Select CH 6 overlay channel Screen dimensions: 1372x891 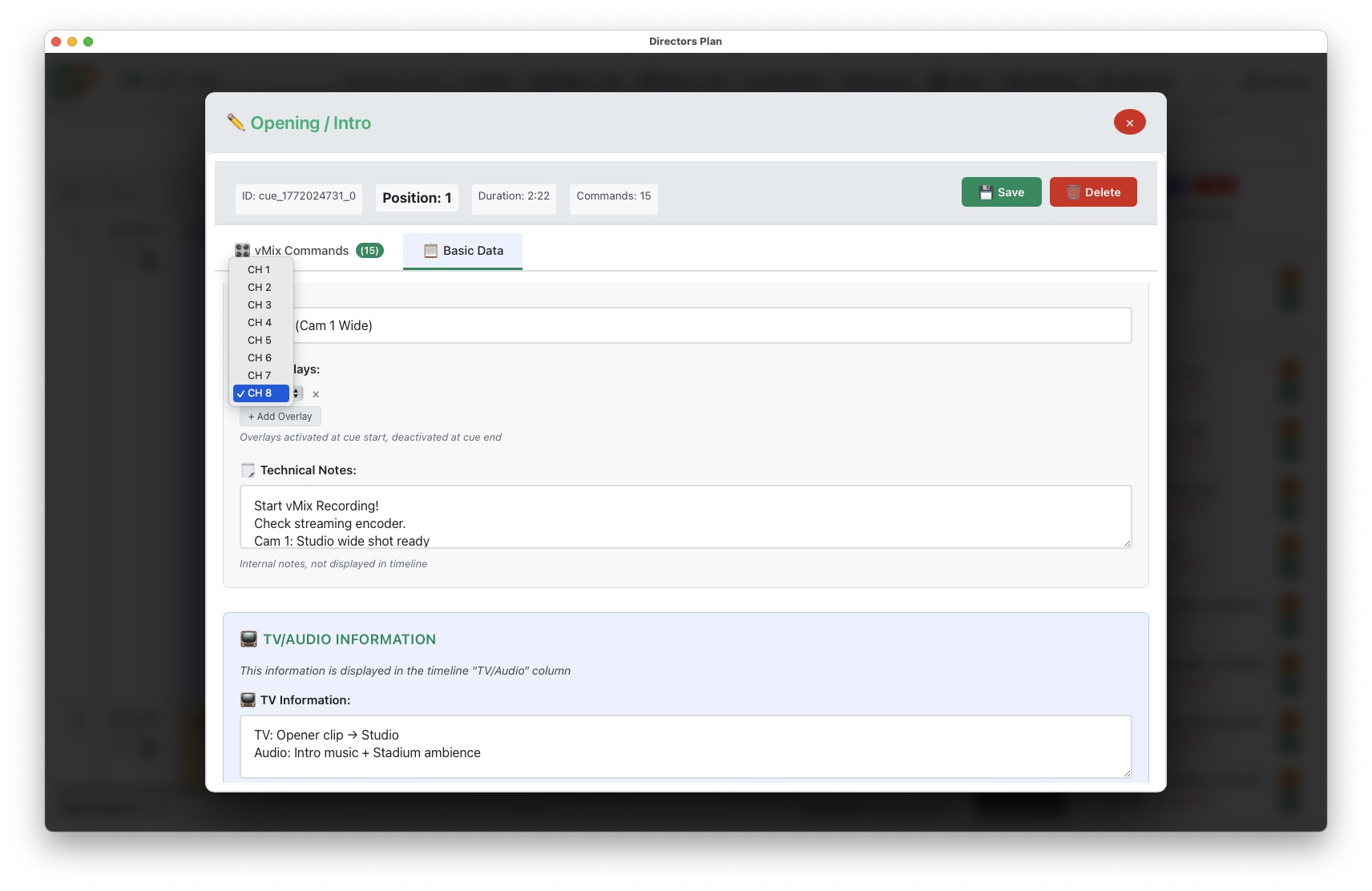point(260,358)
